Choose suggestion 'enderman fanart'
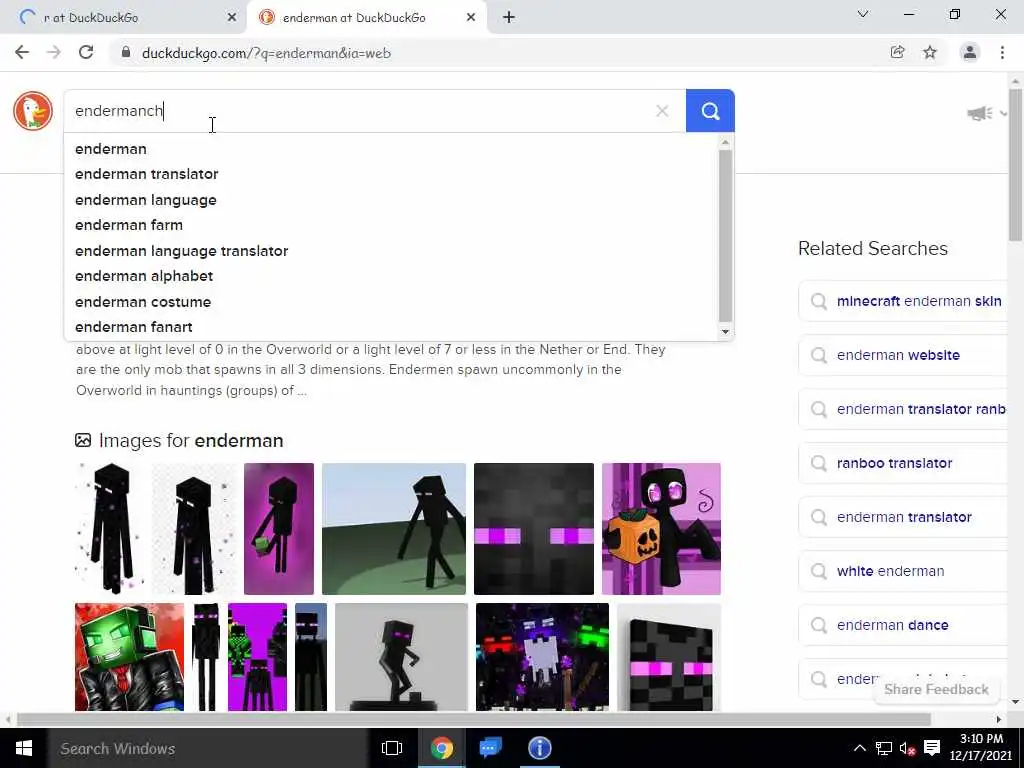Screen dimensions: 1024x768 click(x=392, y=327)
